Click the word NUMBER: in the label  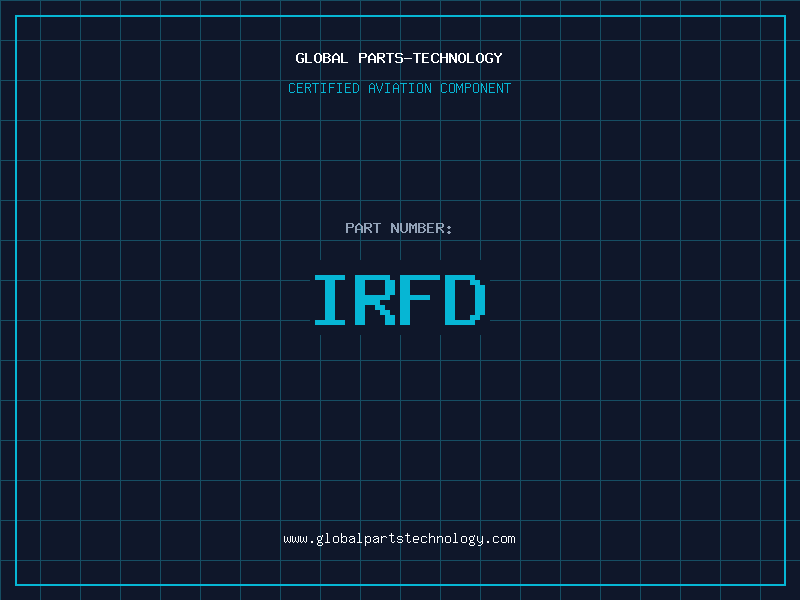point(421,228)
